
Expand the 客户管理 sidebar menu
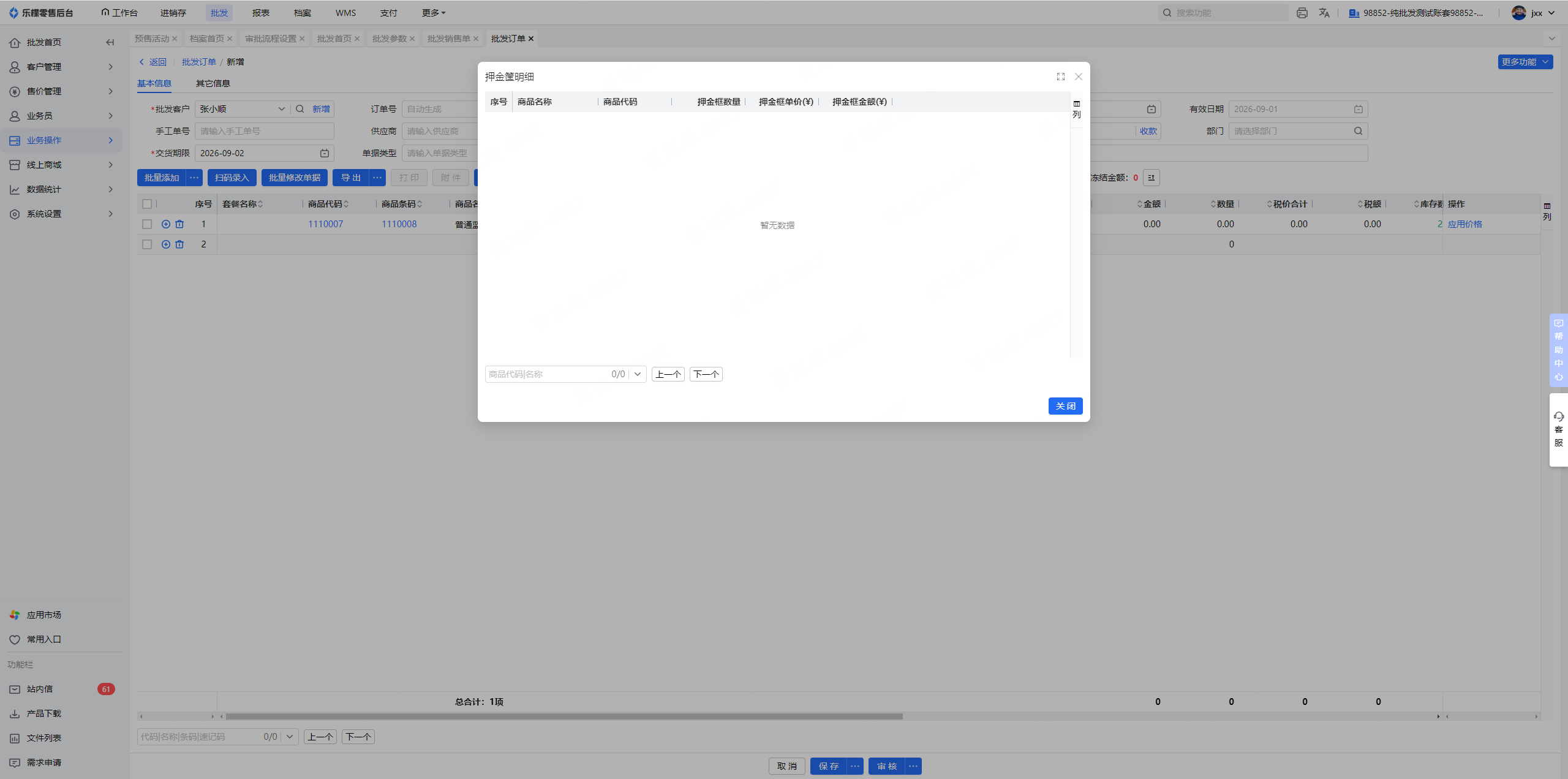click(61, 67)
